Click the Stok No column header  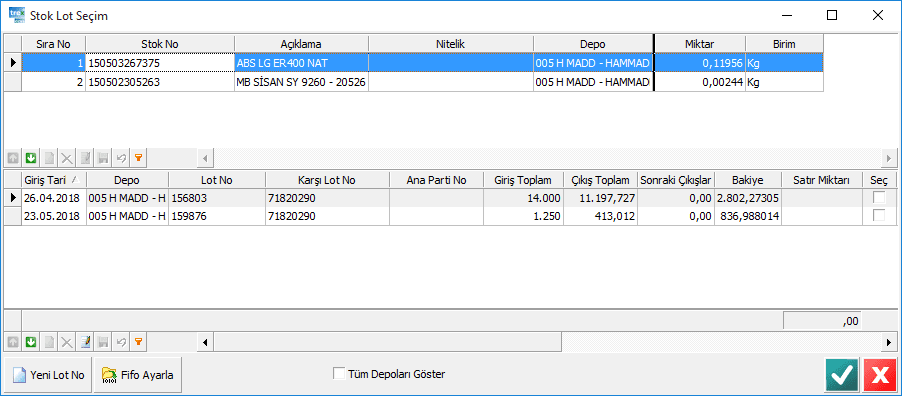(x=160, y=44)
